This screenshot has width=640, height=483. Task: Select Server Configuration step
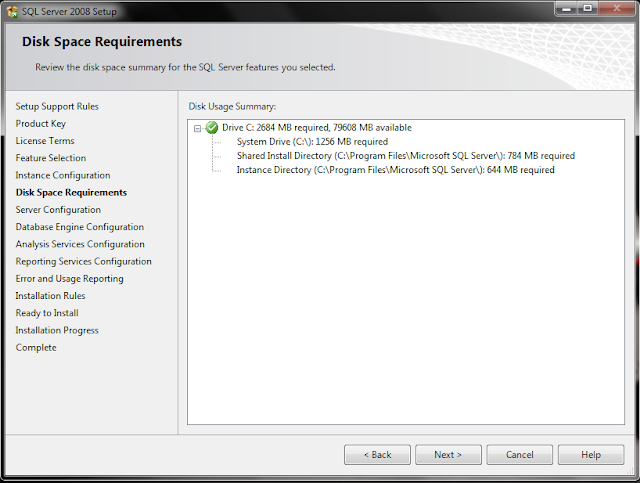[x=58, y=209]
